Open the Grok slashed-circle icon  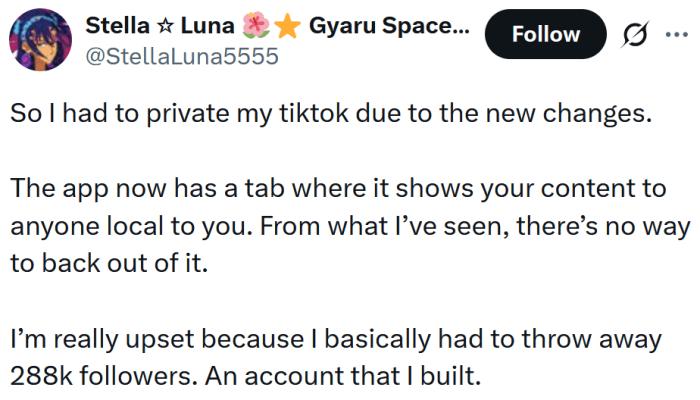633,34
